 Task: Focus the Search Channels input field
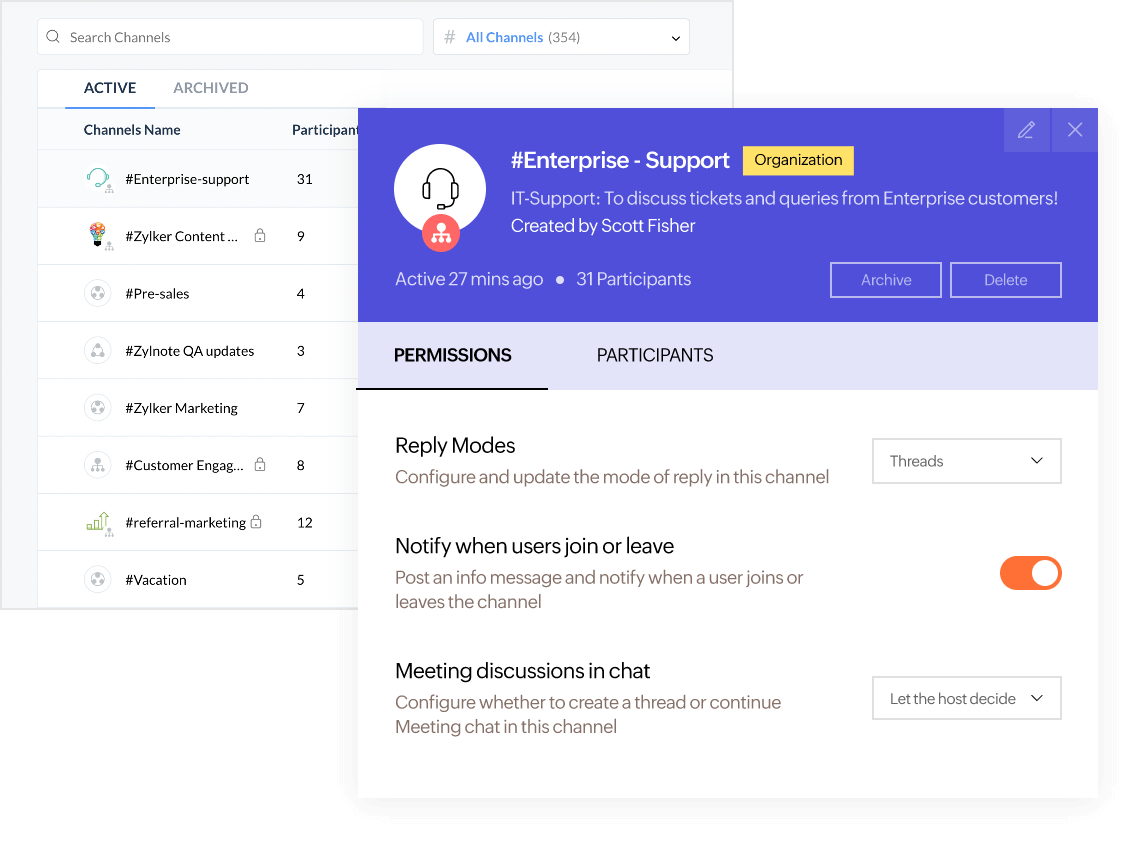[x=240, y=38]
